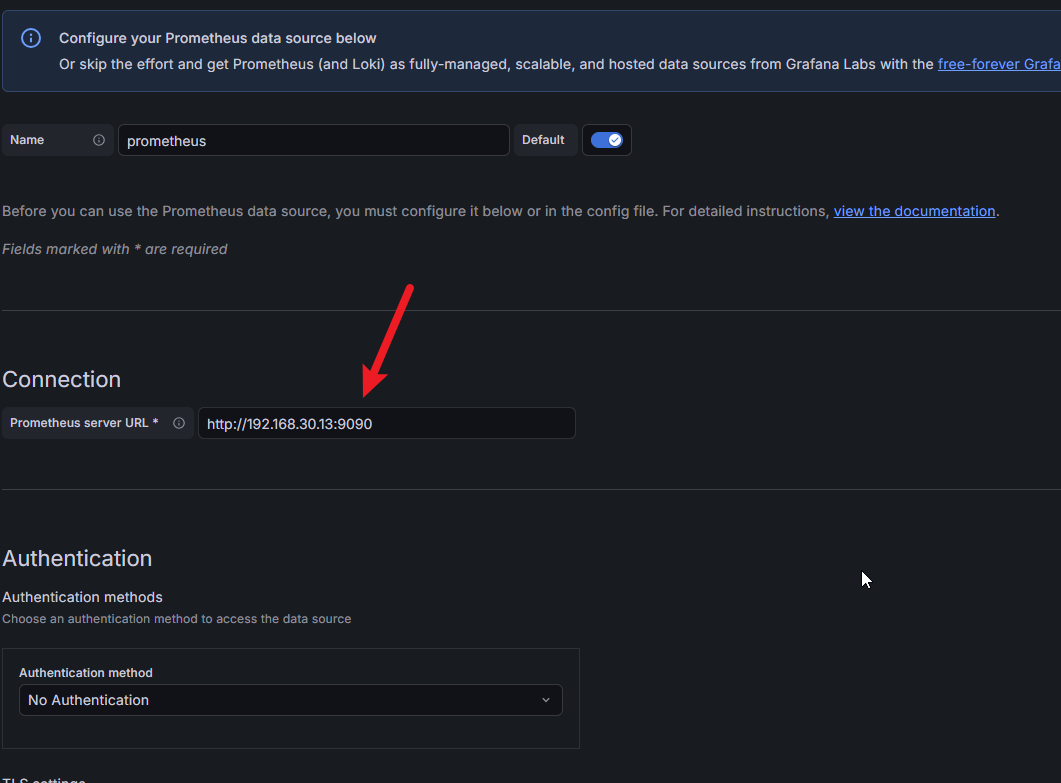Toggle the Default data source switch
Image resolution: width=1061 pixels, height=783 pixels.
pos(606,140)
